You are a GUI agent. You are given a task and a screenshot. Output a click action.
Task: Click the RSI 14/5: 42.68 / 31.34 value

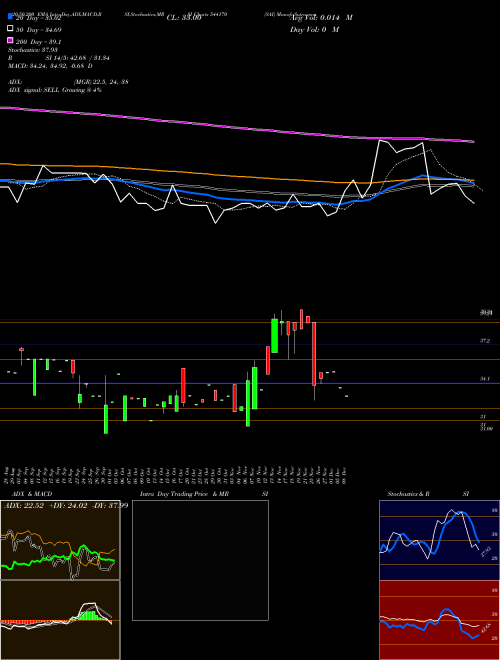point(77,58)
